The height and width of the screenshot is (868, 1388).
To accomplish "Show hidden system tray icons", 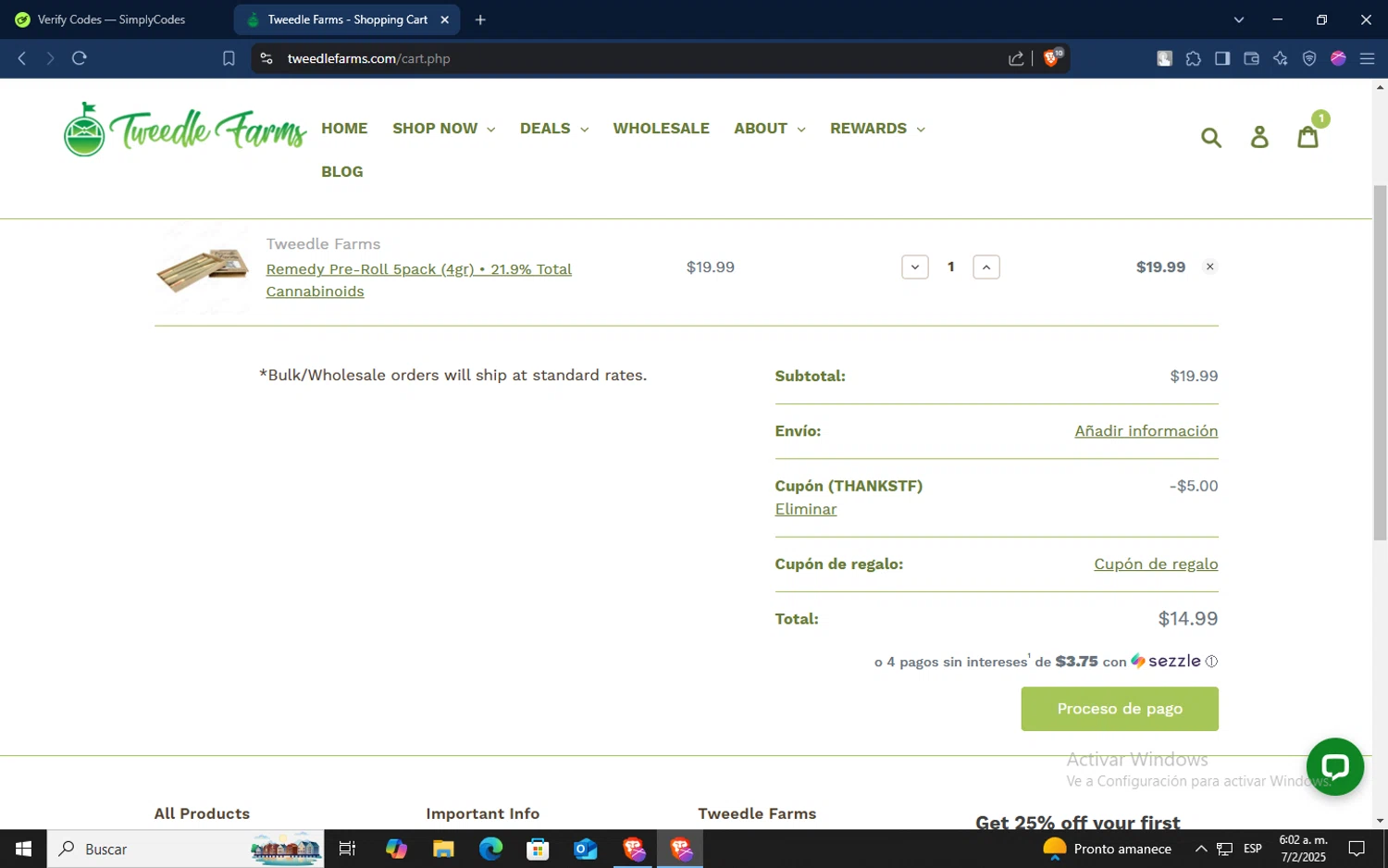I will (1201, 849).
